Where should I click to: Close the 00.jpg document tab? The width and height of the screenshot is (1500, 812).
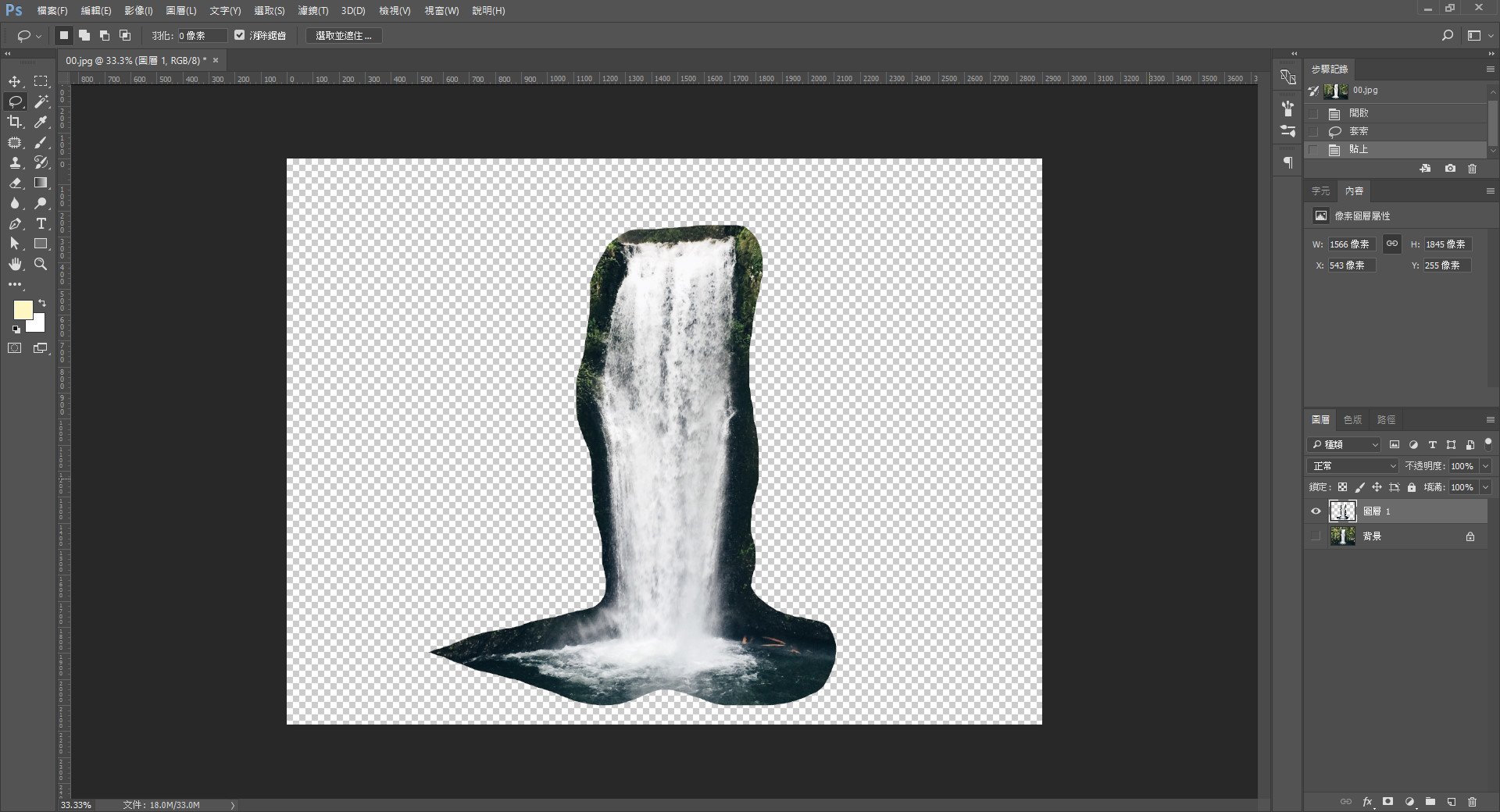pyautogui.click(x=216, y=60)
